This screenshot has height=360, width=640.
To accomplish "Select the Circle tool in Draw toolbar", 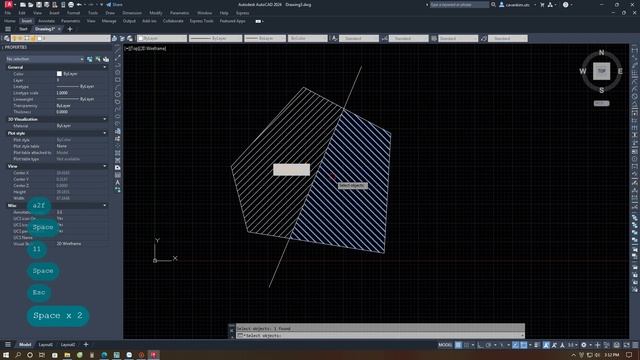I will click(x=118, y=94).
